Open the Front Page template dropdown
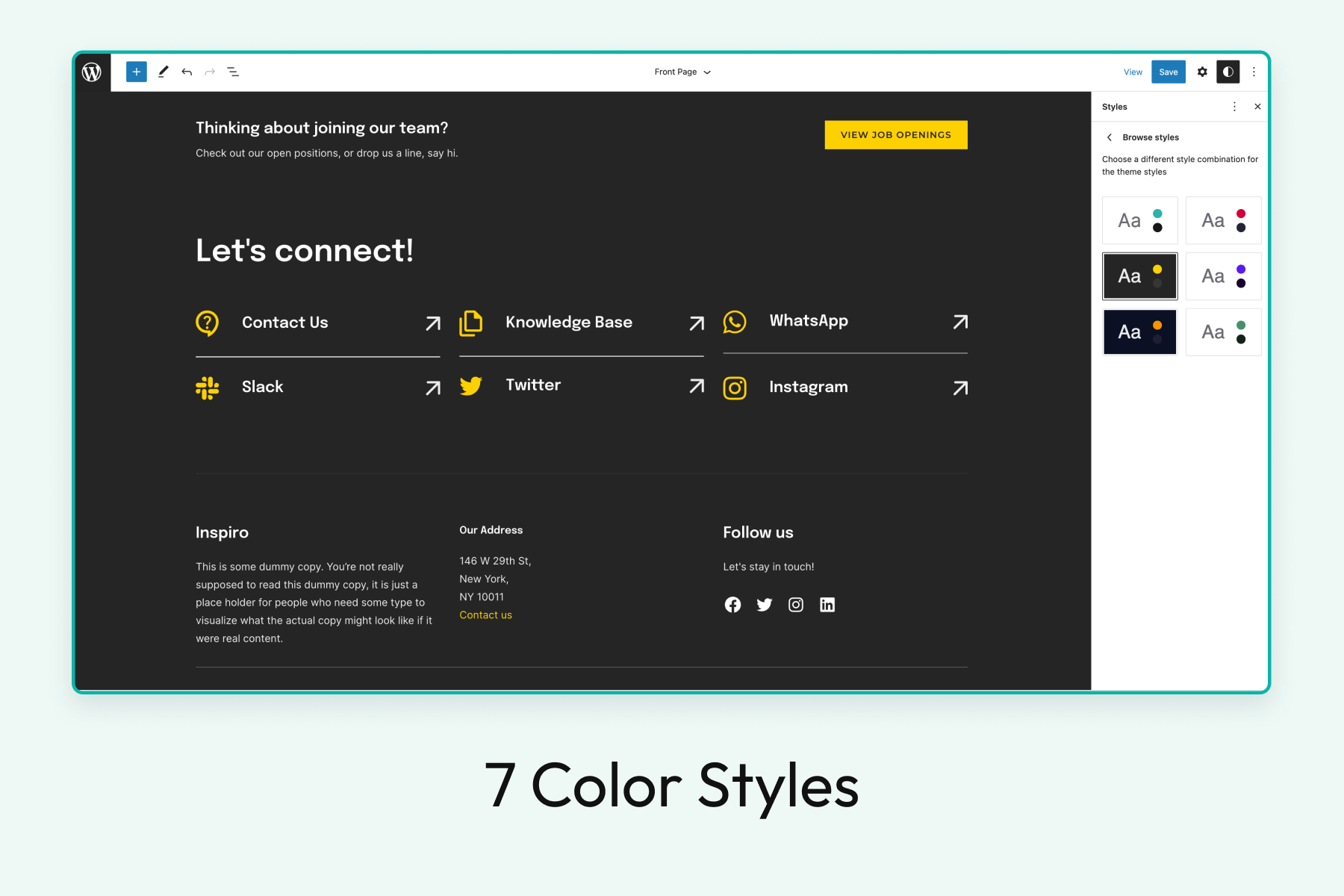1344x896 pixels. point(682,72)
